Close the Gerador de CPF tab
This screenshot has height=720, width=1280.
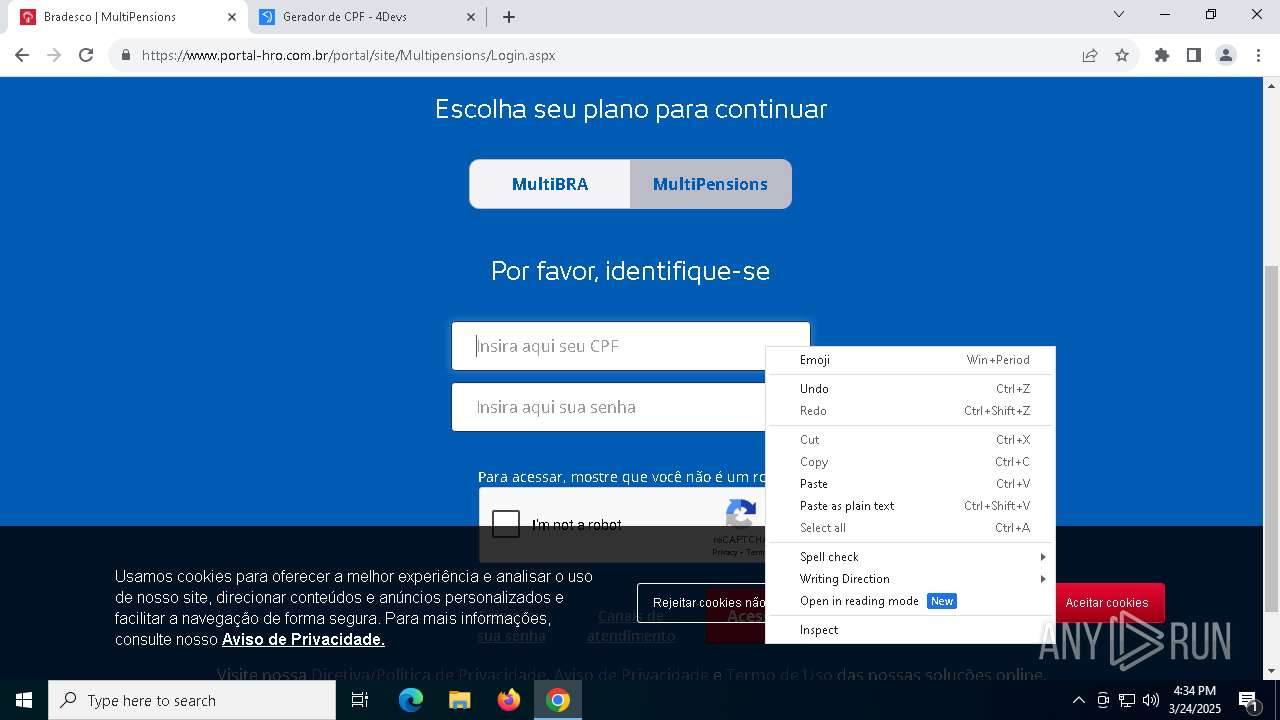tap(471, 17)
